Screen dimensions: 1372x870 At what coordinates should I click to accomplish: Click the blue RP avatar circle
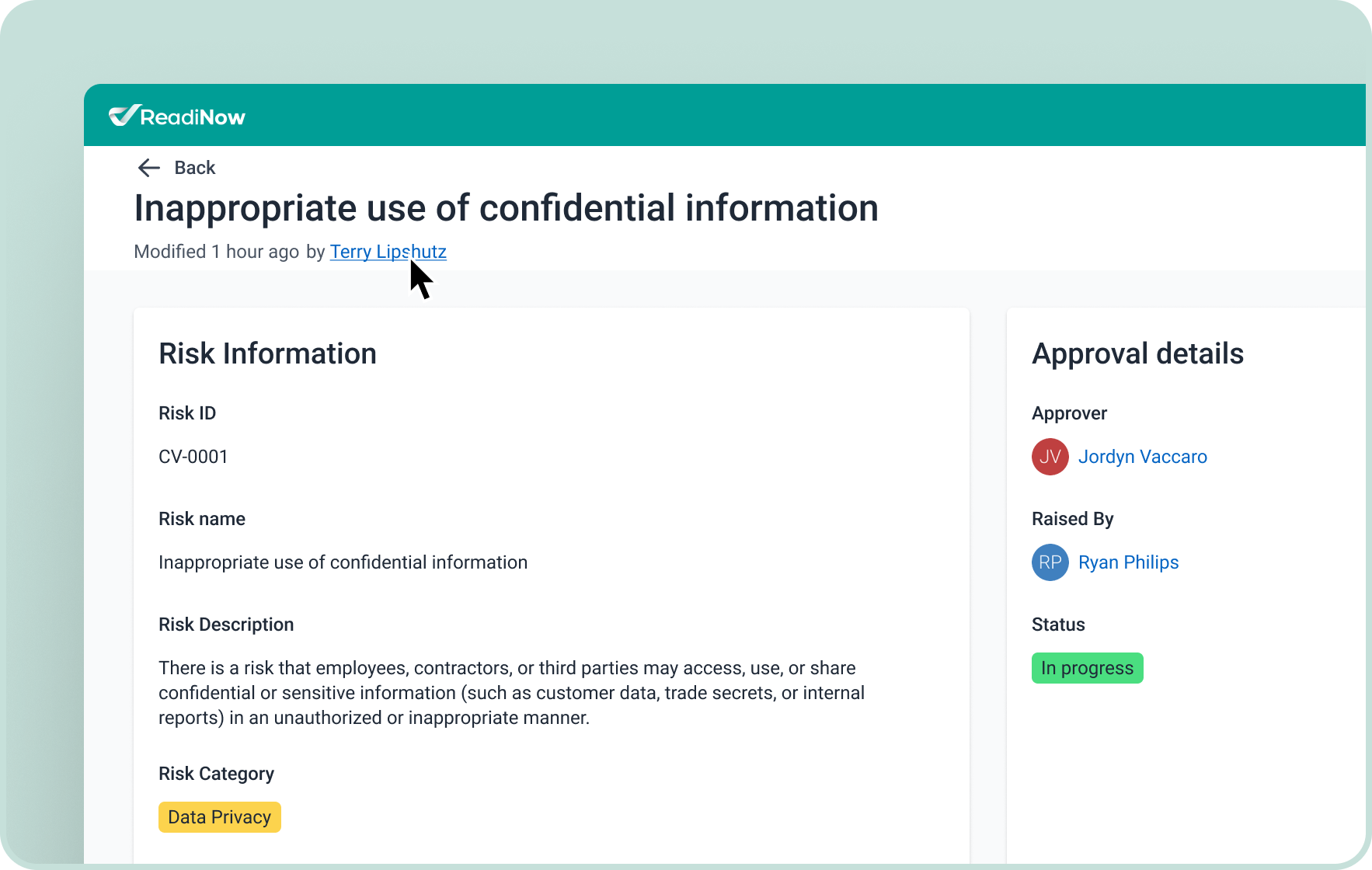[1050, 562]
